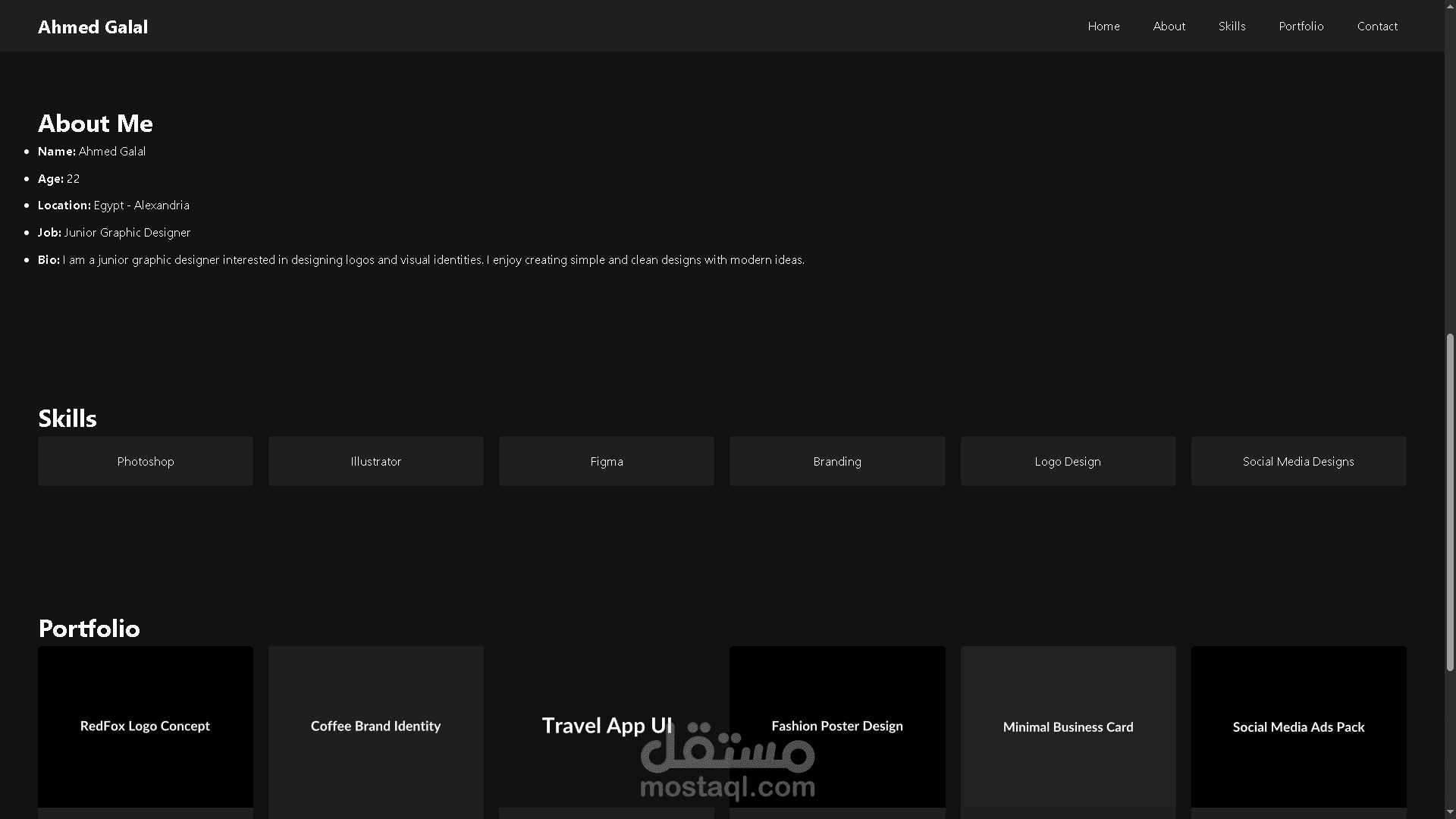View the Minimal Business Card project
The width and height of the screenshot is (1456, 819).
pos(1067,726)
